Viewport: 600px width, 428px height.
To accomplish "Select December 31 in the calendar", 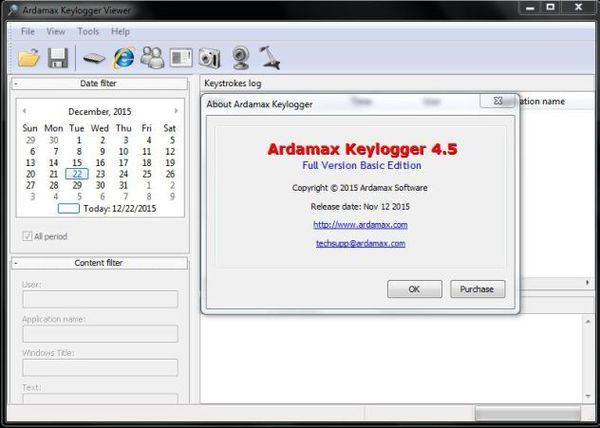I will [x=123, y=186].
